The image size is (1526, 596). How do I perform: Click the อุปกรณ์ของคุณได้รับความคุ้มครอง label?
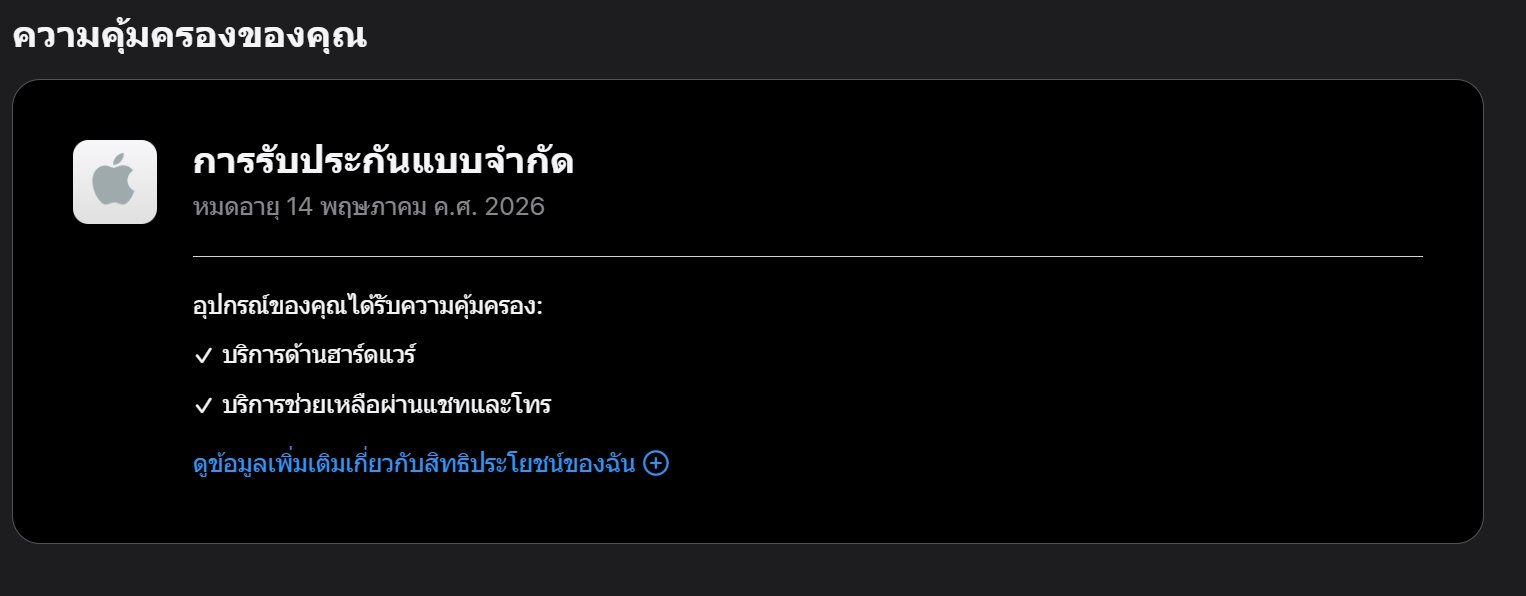click(x=367, y=306)
